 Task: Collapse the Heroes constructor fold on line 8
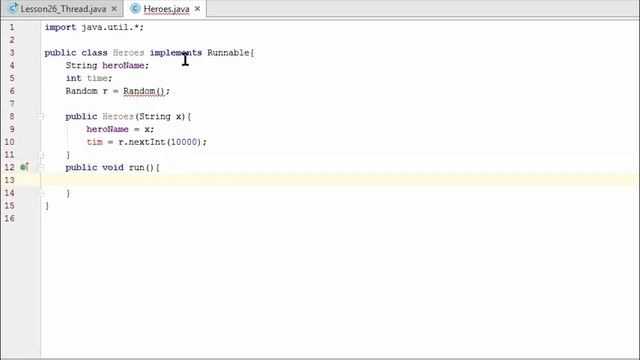tap(40, 117)
